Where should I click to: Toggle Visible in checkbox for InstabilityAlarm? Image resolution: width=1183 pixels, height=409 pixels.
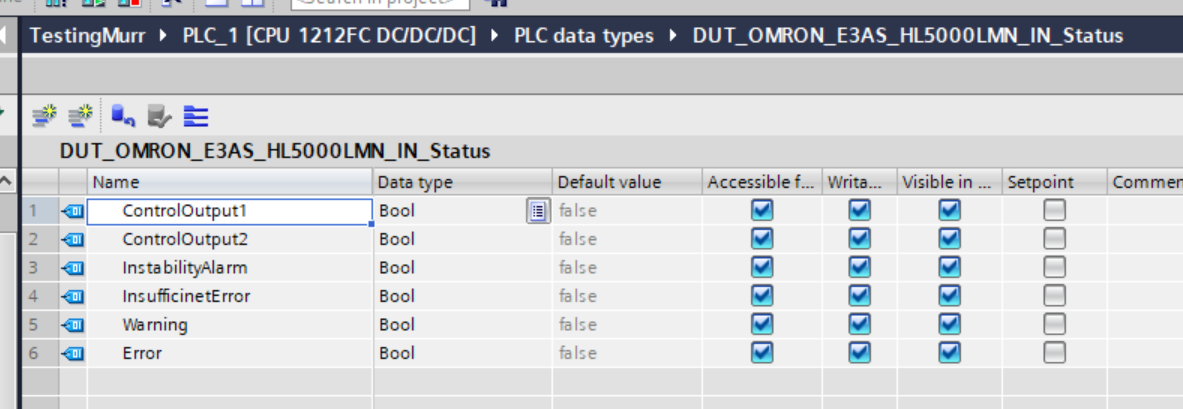coord(949,267)
